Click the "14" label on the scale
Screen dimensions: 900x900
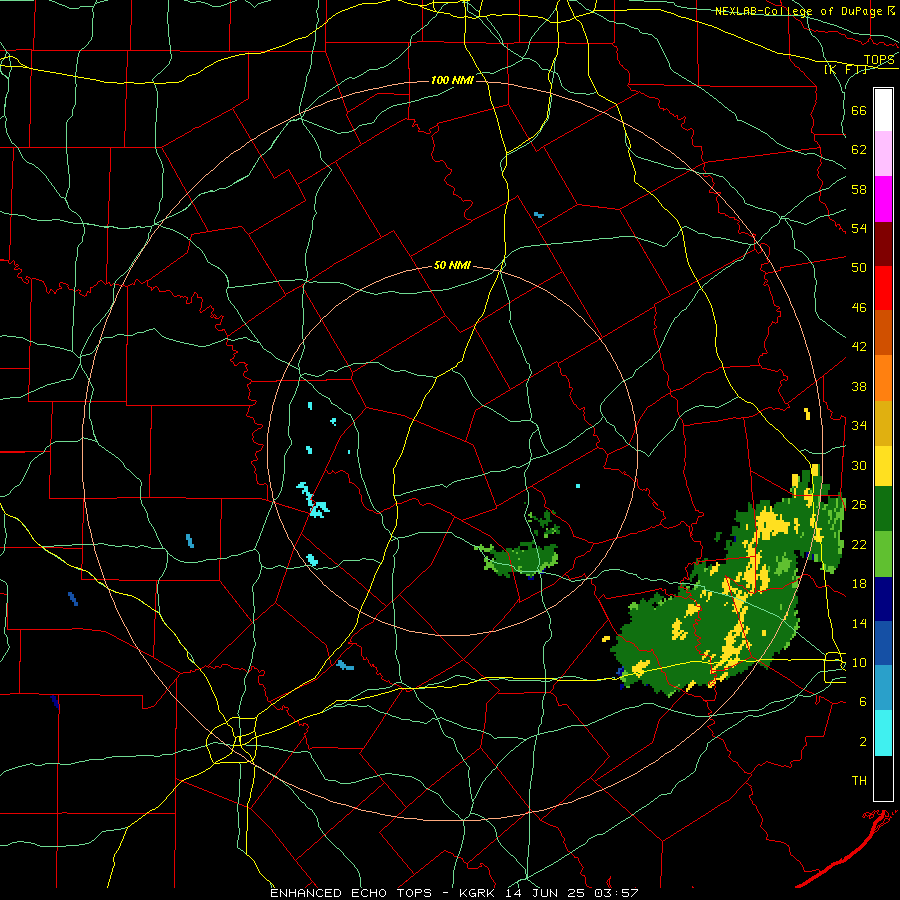859,623
